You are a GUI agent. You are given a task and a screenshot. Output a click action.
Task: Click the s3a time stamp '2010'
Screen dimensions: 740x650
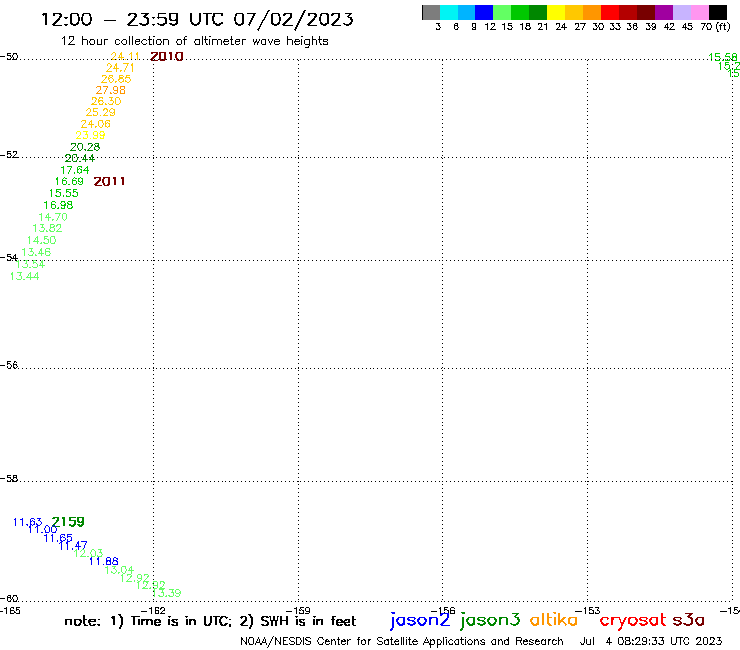(167, 57)
